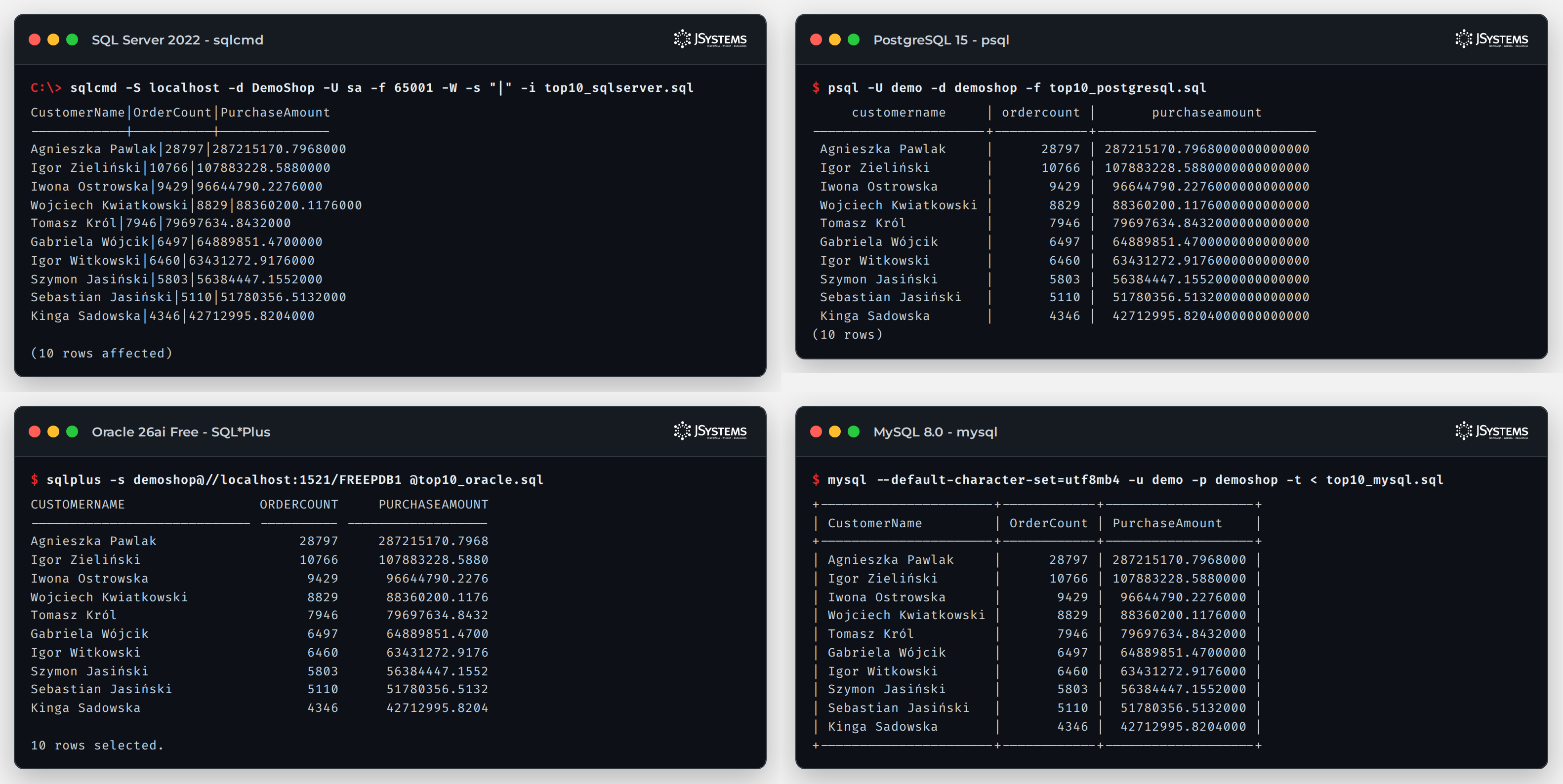Viewport: 1563px width, 784px height.
Task: Click the Oracle 26ai Free - SQL*Plus title
Action: (x=181, y=431)
